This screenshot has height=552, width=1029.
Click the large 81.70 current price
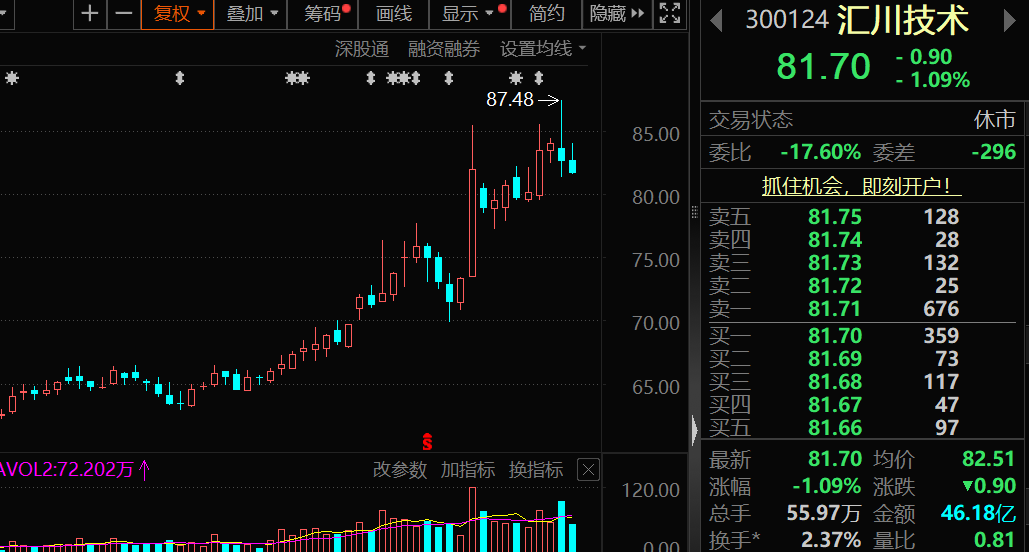pyautogui.click(x=823, y=67)
